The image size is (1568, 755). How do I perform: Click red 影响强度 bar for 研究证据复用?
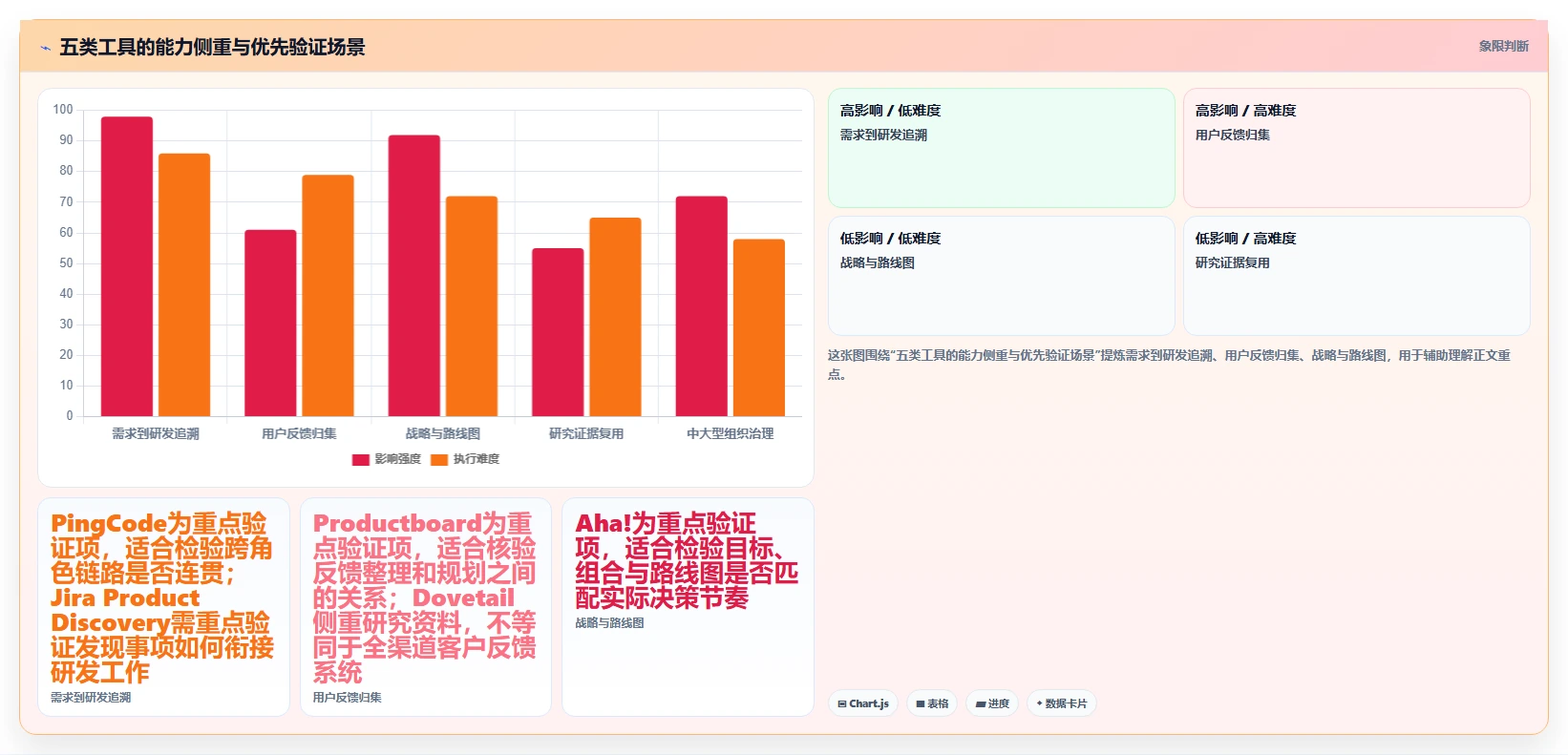pos(558,332)
